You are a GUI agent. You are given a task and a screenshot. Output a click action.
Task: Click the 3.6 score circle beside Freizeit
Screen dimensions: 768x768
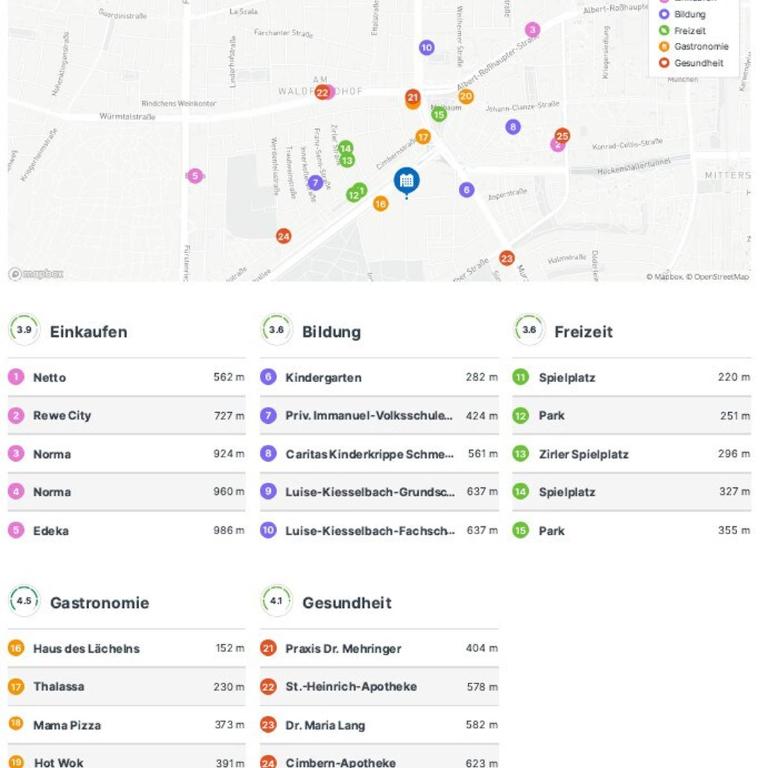529,330
